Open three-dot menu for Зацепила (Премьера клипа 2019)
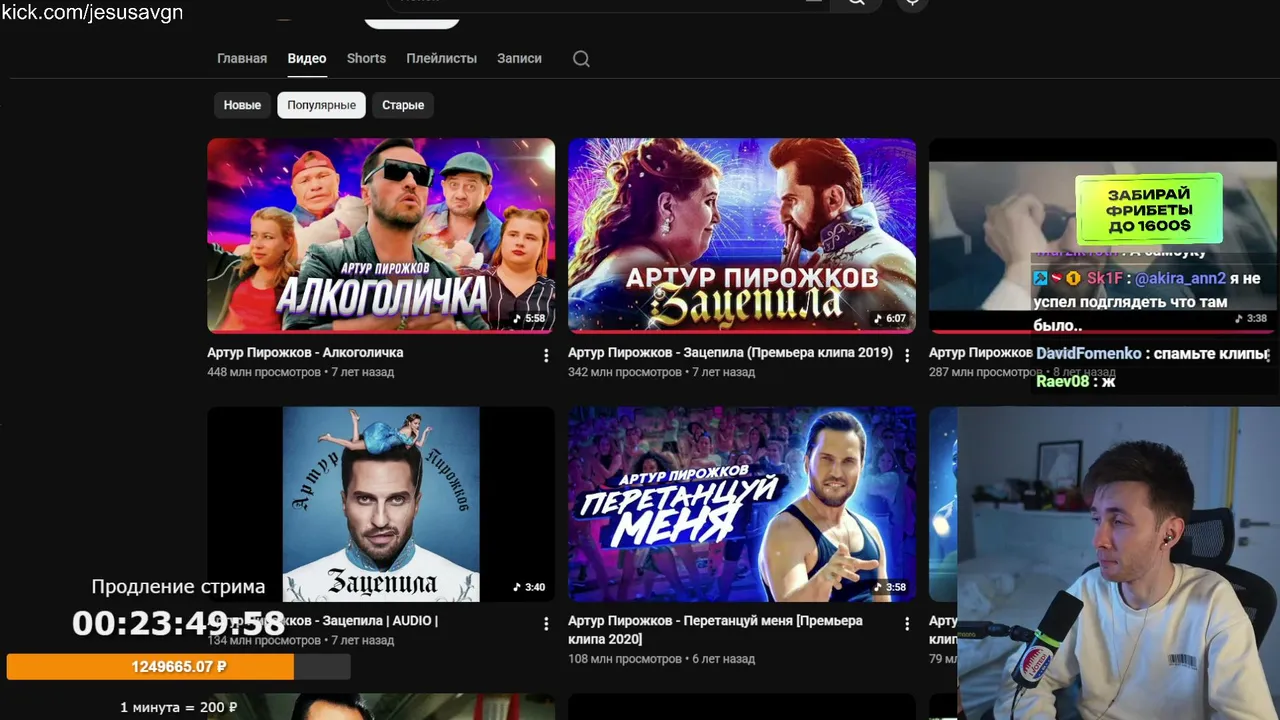This screenshot has width=1280, height=720. coord(907,355)
